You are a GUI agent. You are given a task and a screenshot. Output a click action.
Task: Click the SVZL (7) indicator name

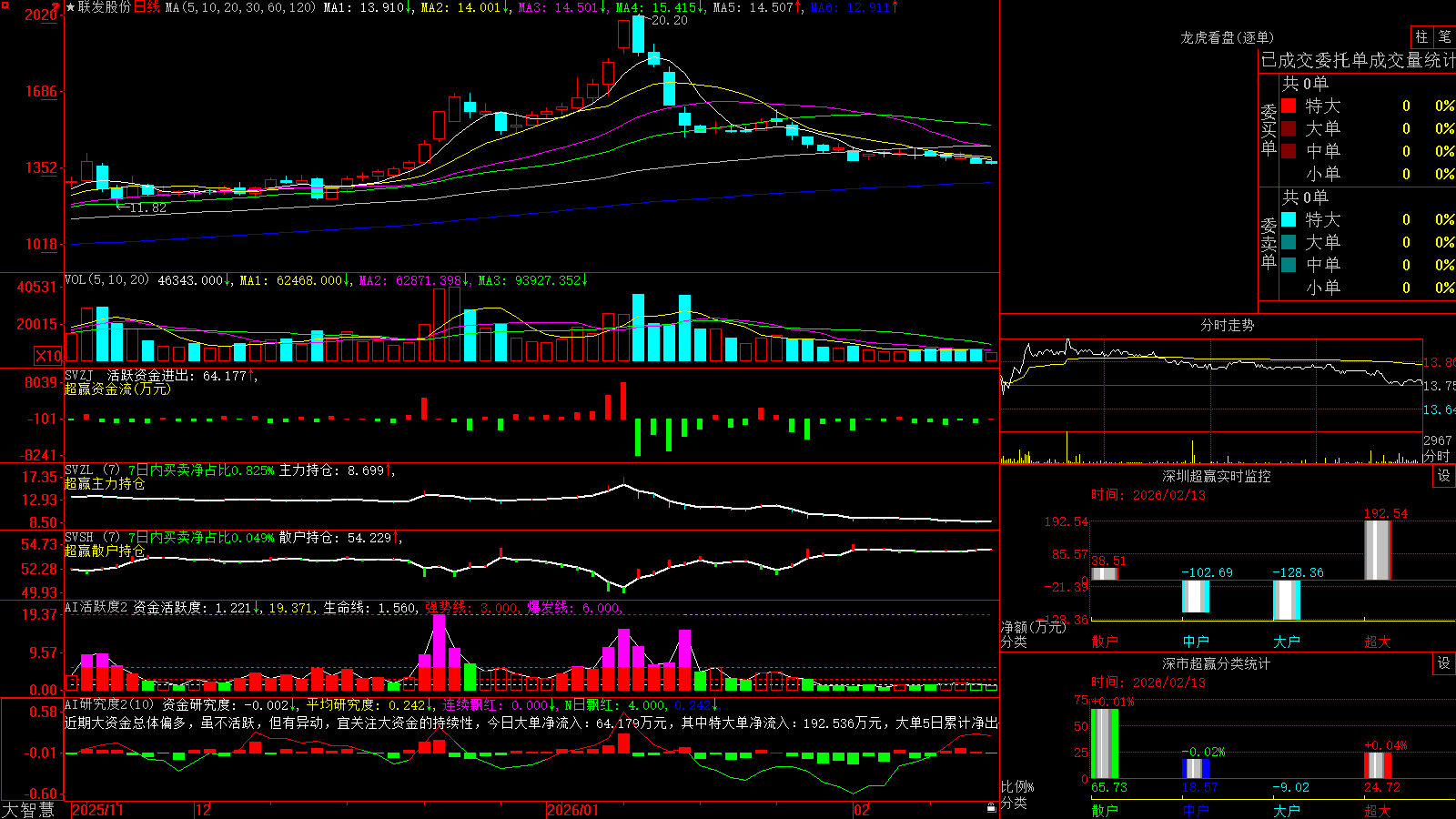92,470
